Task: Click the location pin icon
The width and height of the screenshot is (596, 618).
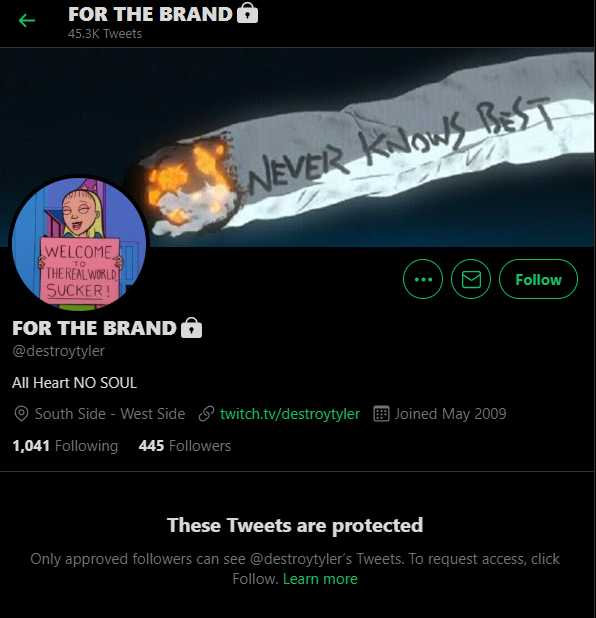Action: tap(21, 414)
